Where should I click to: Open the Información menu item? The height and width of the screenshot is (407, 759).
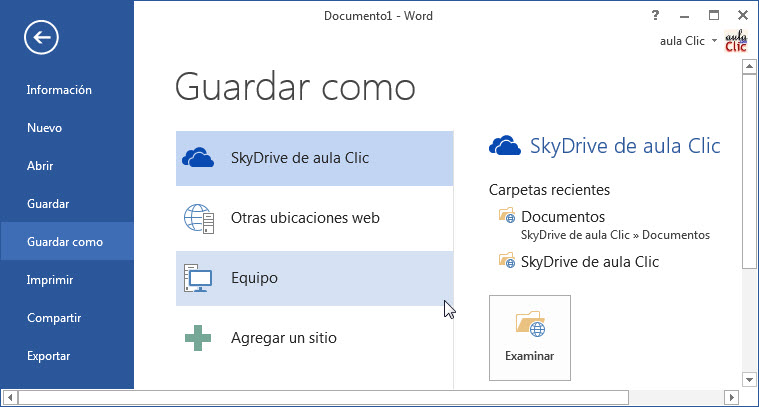(59, 90)
